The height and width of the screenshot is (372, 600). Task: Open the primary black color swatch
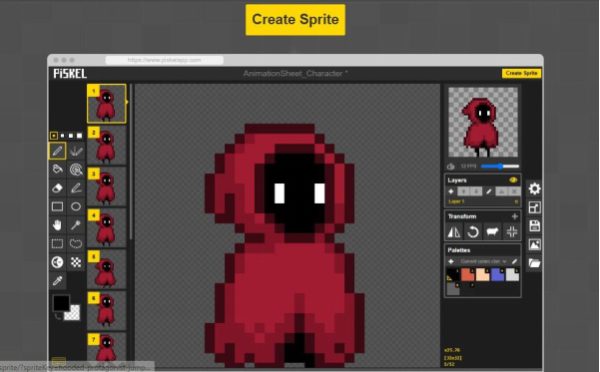[x=61, y=303]
